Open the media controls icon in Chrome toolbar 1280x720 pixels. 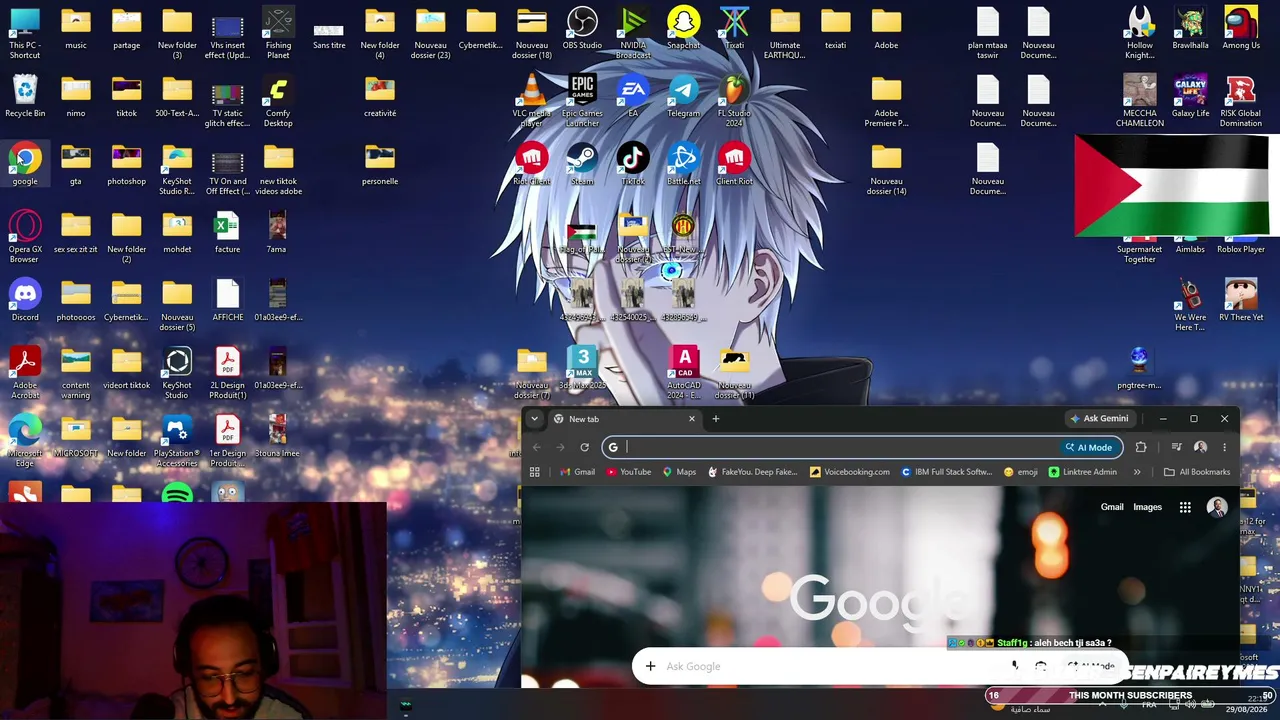pyautogui.click(x=1176, y=447)
